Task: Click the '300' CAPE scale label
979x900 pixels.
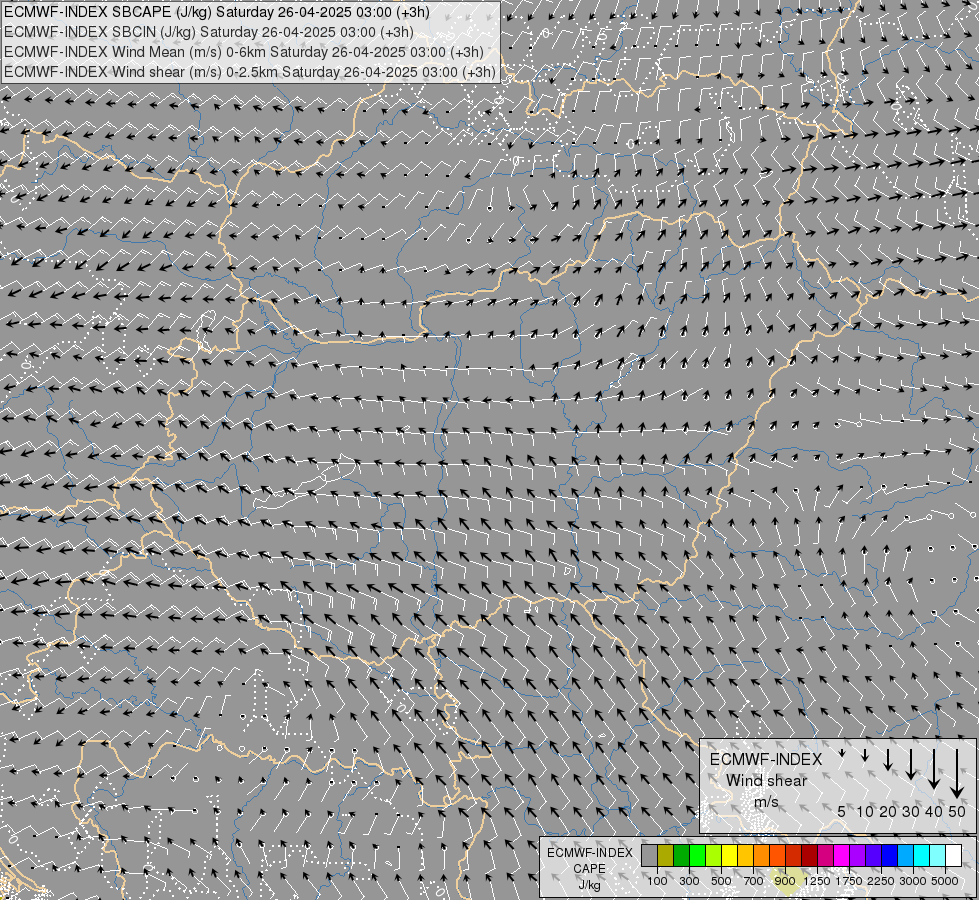Action: coord(689,881)
